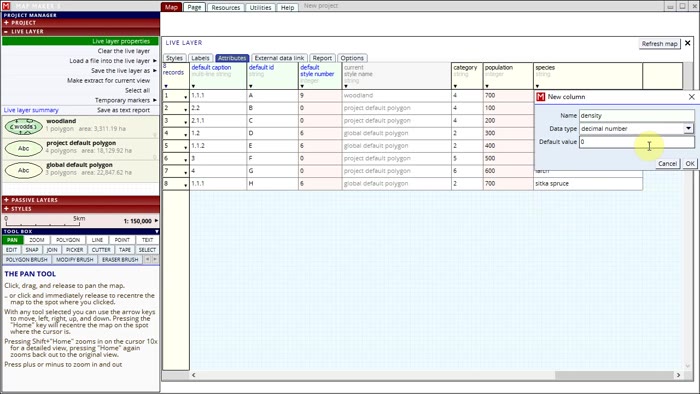Screen dimensions: 700x394
Task: Switch to the Labels tab
Action: tap(200, 58)
